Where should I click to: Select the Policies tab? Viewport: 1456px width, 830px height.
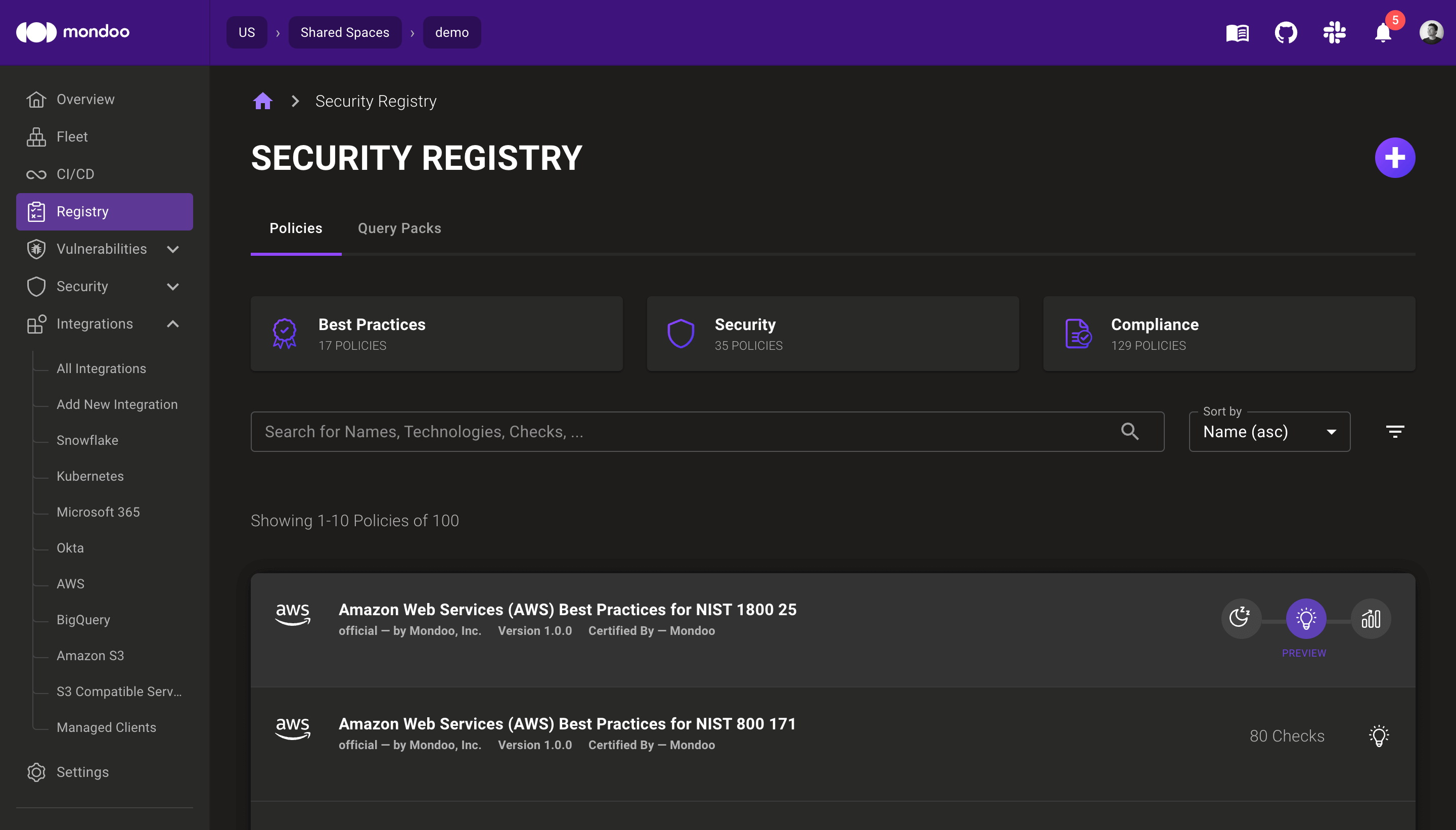tap(295, 228)
